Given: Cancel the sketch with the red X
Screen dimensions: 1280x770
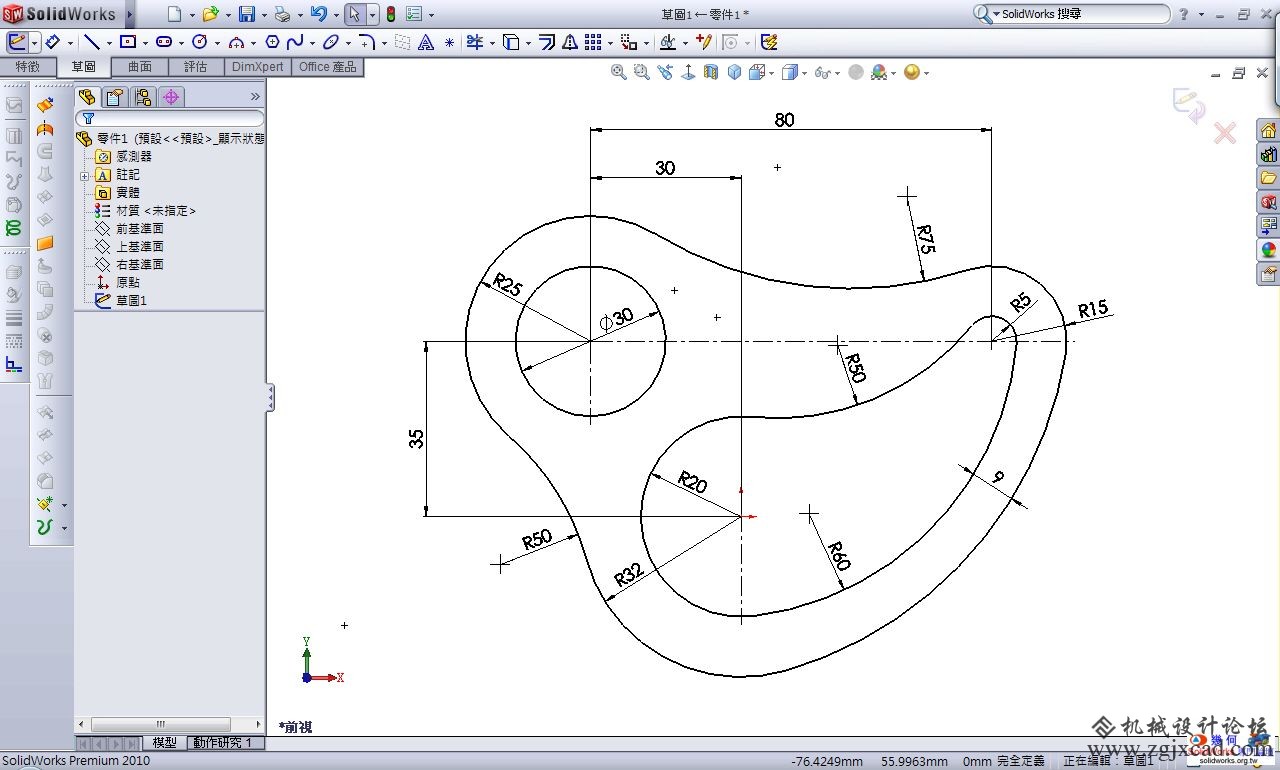Looking at the screenshot, I should pos(1225,133).
